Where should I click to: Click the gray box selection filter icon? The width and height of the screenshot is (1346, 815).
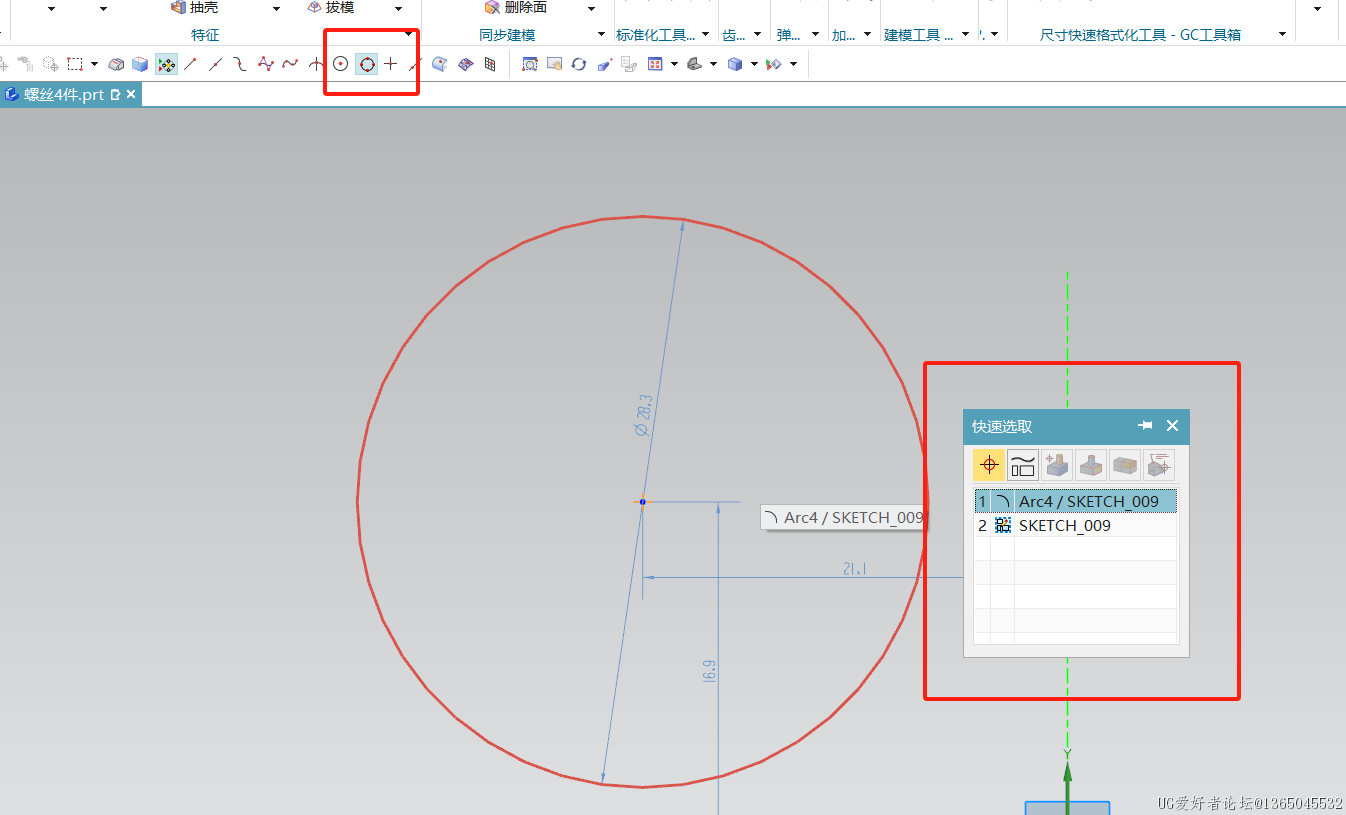[x=116, y=64]
